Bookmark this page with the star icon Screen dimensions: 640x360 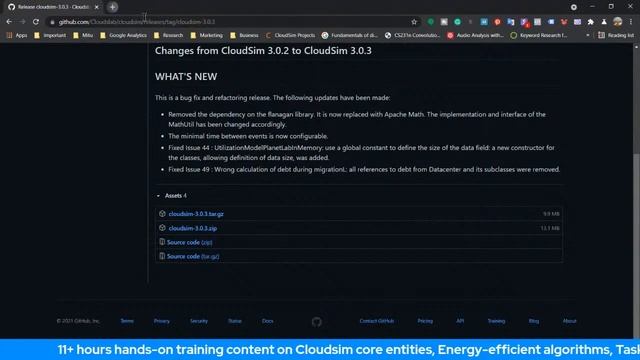point(414,22)
